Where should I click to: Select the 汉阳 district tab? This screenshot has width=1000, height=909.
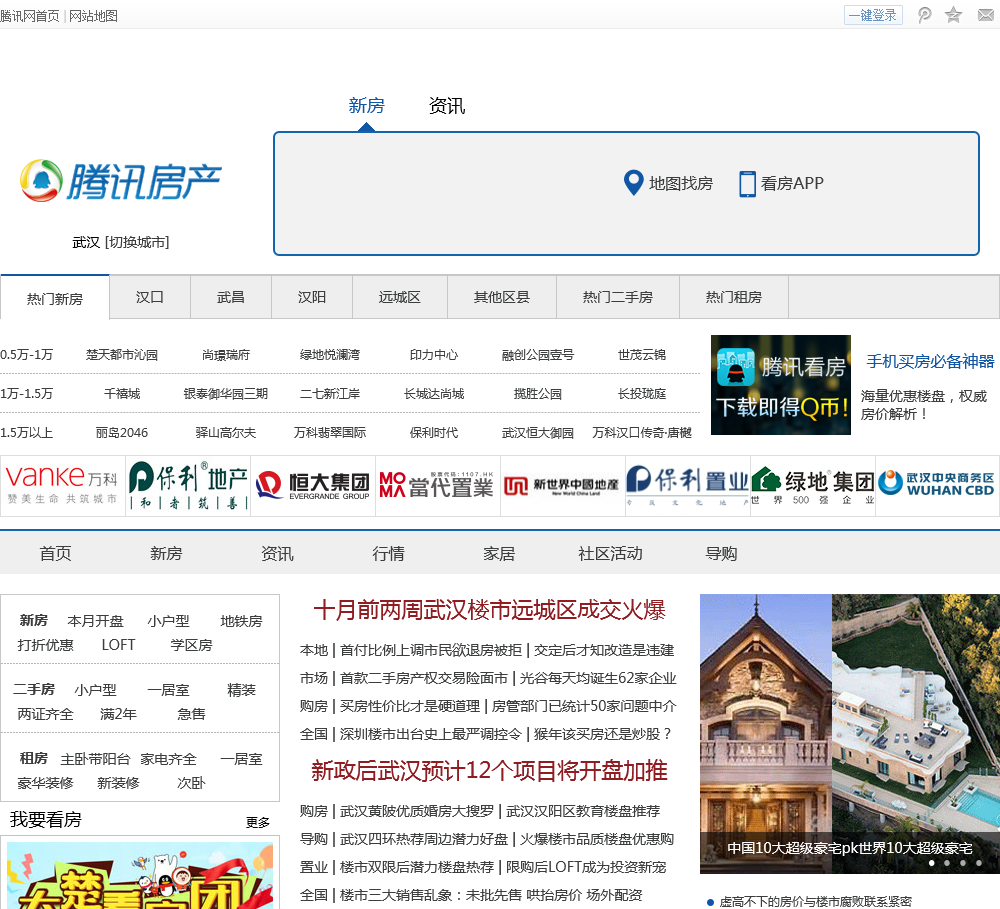pyautogui.click(x=312, y=297)
